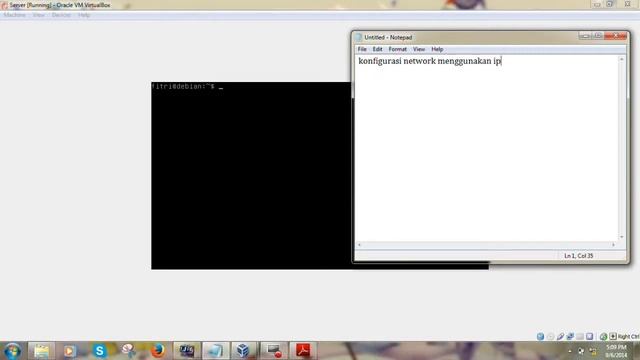Click the Debian terminal prompt line
This screenshot has height=360, width=640.
click(x=187, y=87)
